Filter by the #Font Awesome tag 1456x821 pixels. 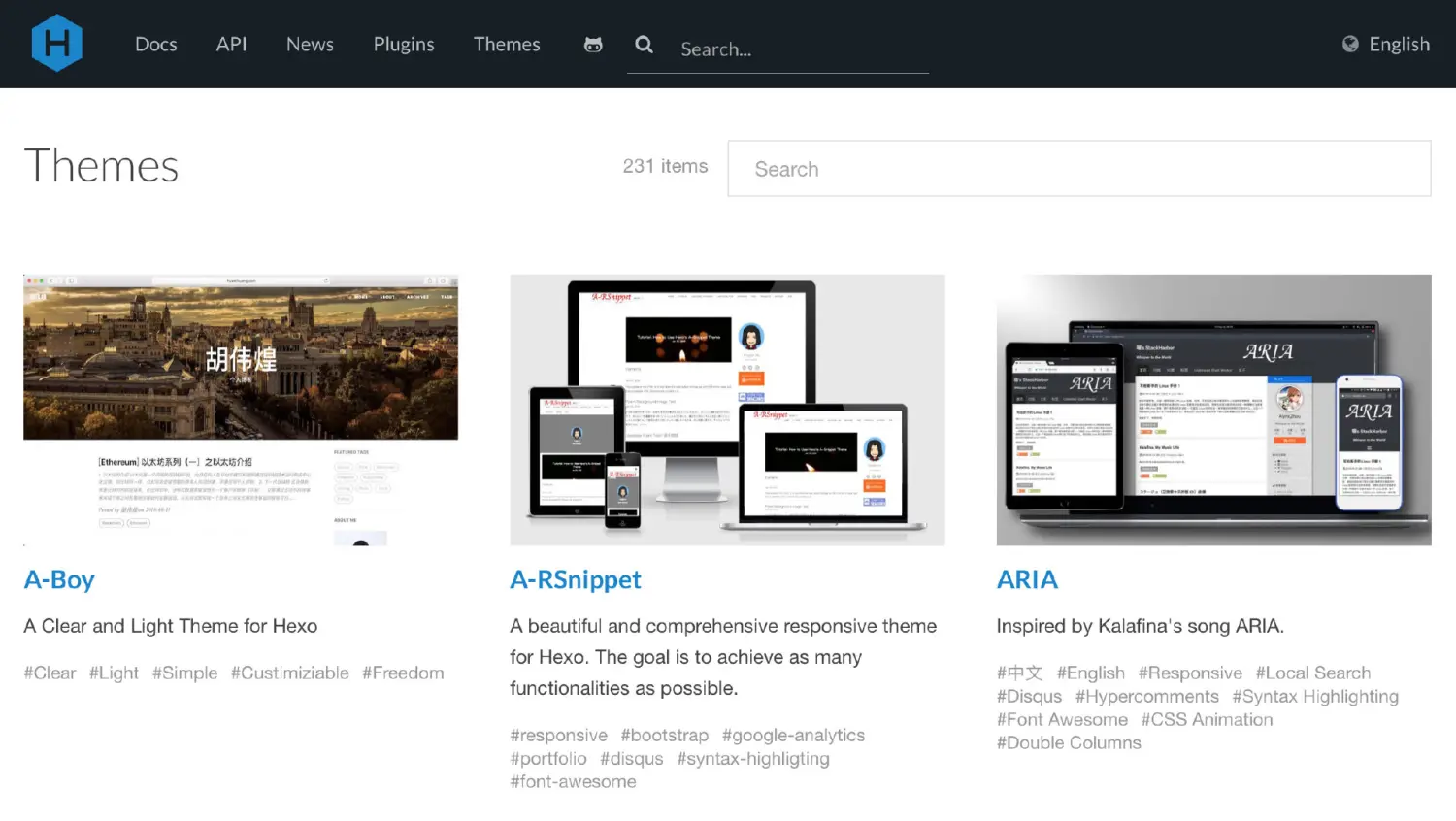[1062, 719]
